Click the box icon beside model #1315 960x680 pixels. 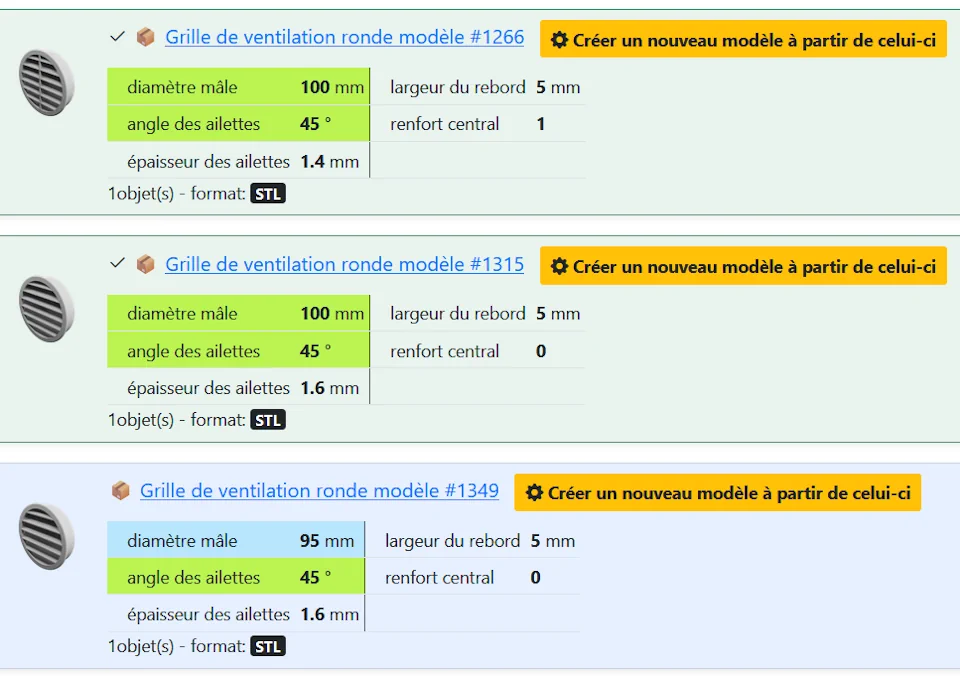[145, 264]
